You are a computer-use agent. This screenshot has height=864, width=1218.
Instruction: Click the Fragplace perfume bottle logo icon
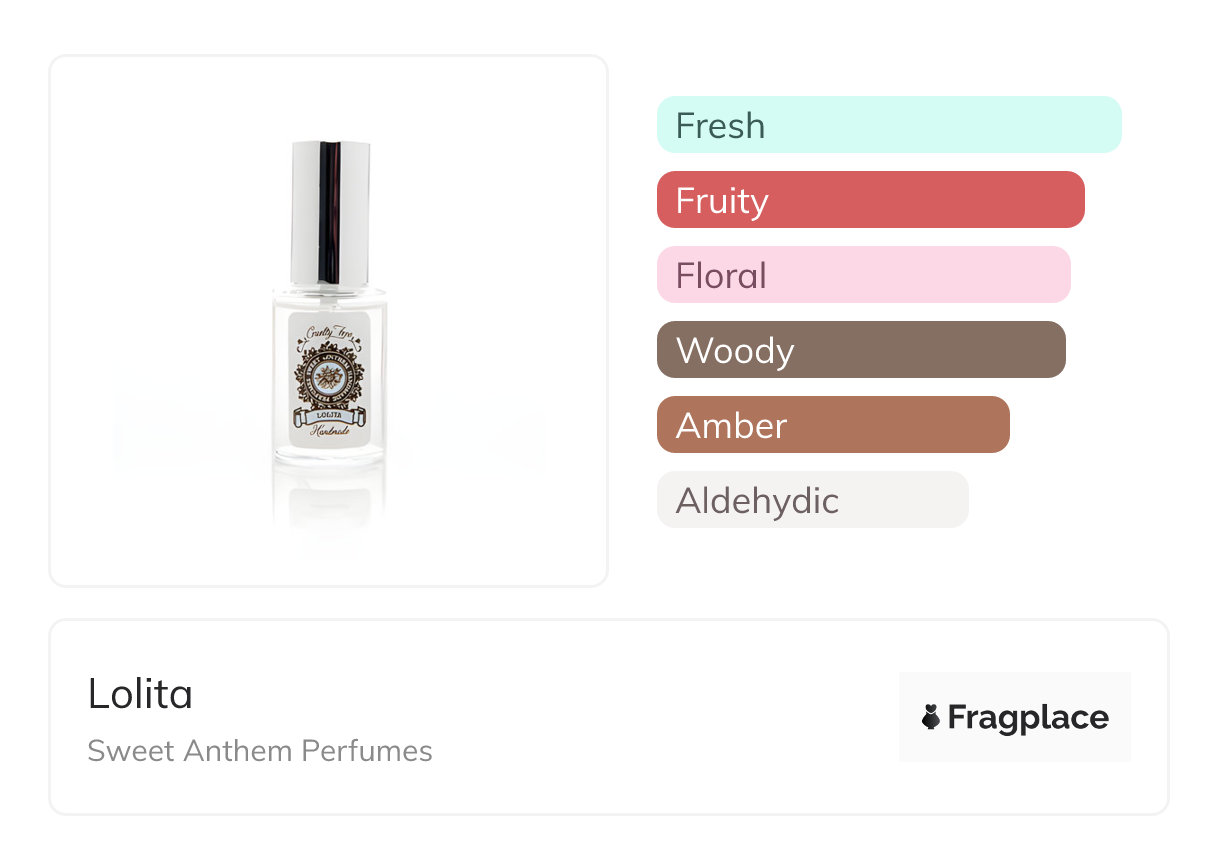931,717
